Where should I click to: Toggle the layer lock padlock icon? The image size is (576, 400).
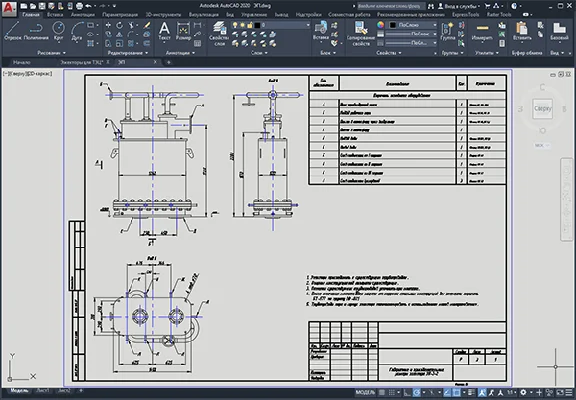(250, 25)
